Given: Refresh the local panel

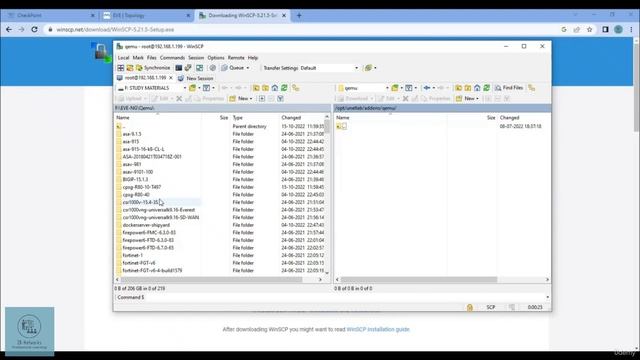Looking at the screenshot, I should click(284, 88).
